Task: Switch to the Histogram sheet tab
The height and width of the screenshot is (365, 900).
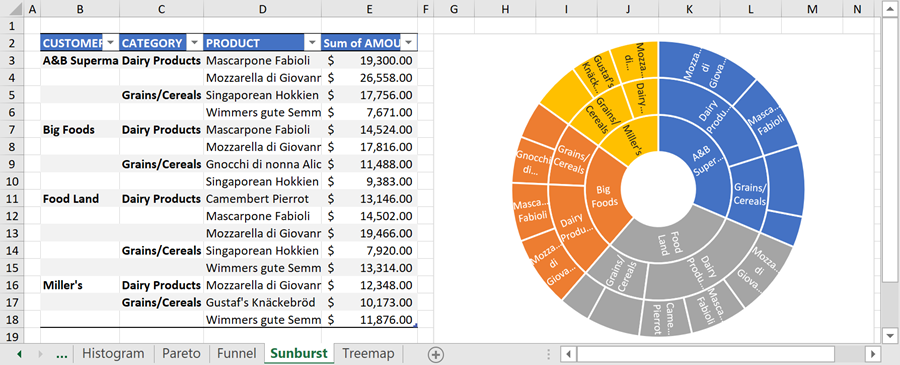Action: (x=113, y=354)
